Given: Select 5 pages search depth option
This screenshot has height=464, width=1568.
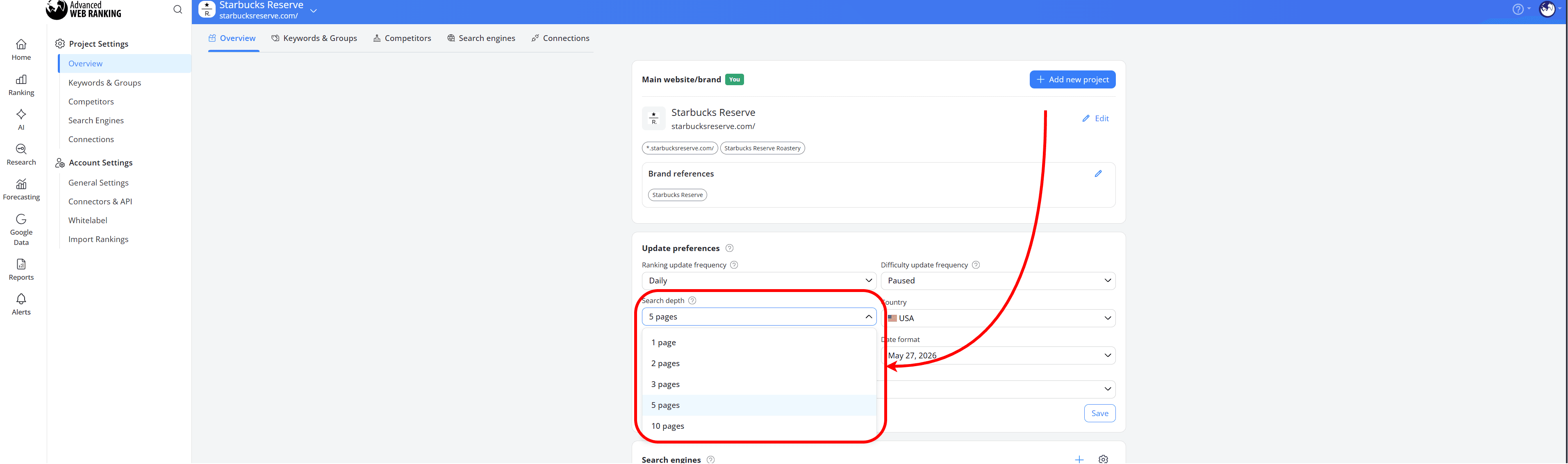Looking at the screenshot, I should 759,405.
